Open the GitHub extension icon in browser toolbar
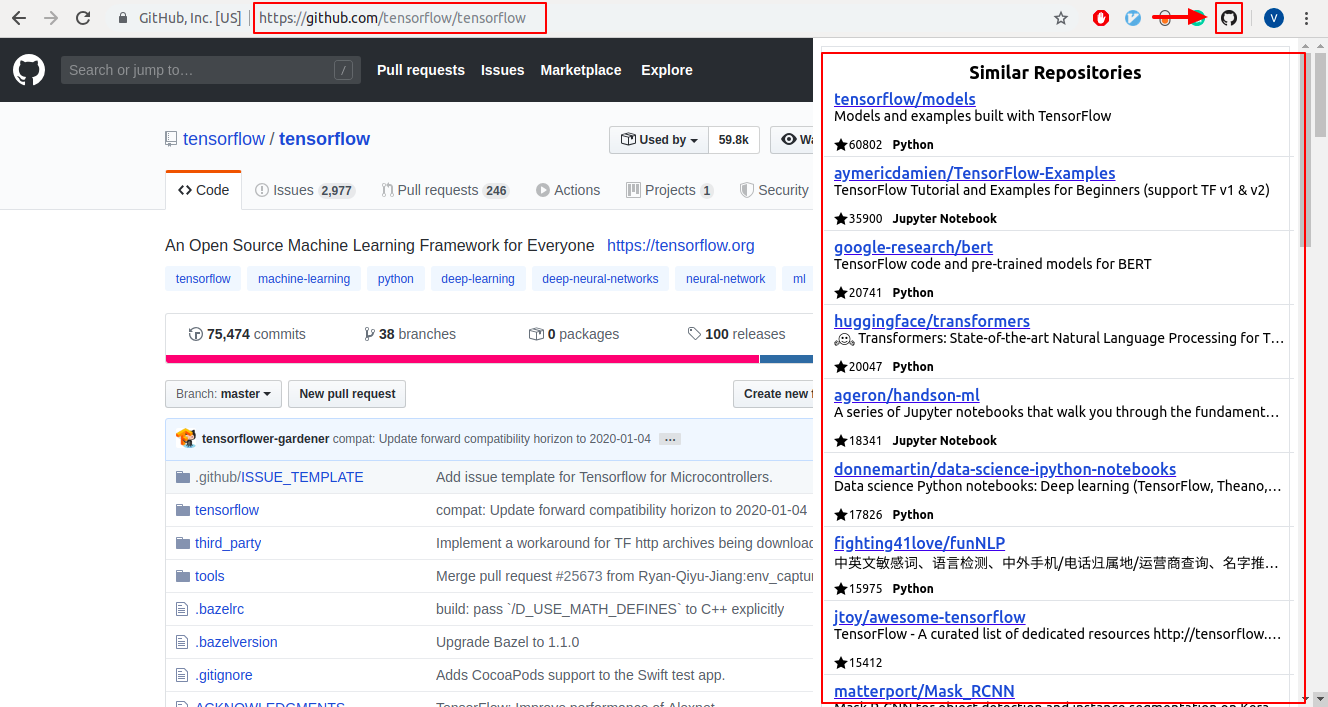Viewport: 1328px width, 707px height. point(1229,17)
